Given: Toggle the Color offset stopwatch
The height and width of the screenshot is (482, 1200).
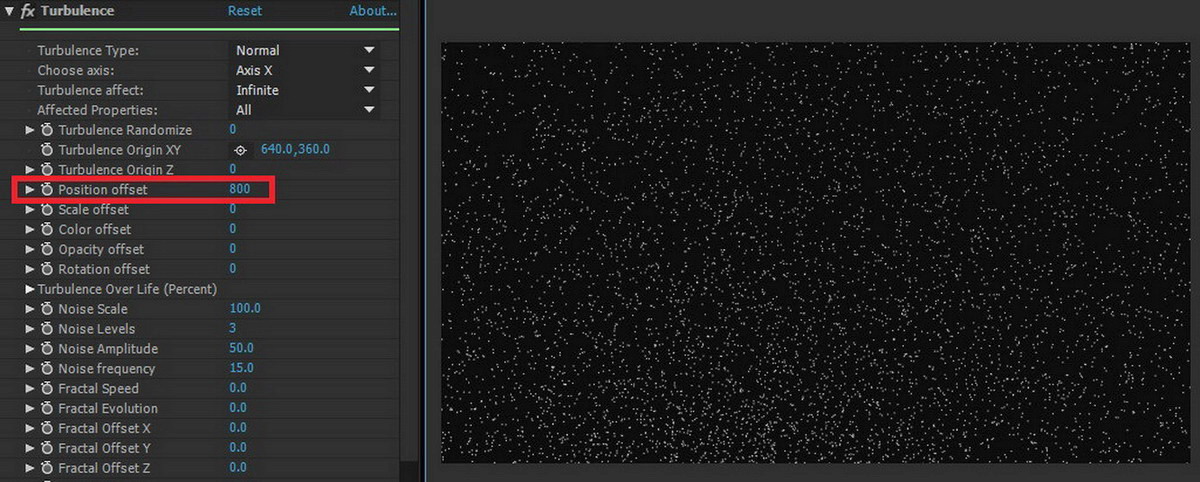Looking at the screenshot, I should point(47,229).
